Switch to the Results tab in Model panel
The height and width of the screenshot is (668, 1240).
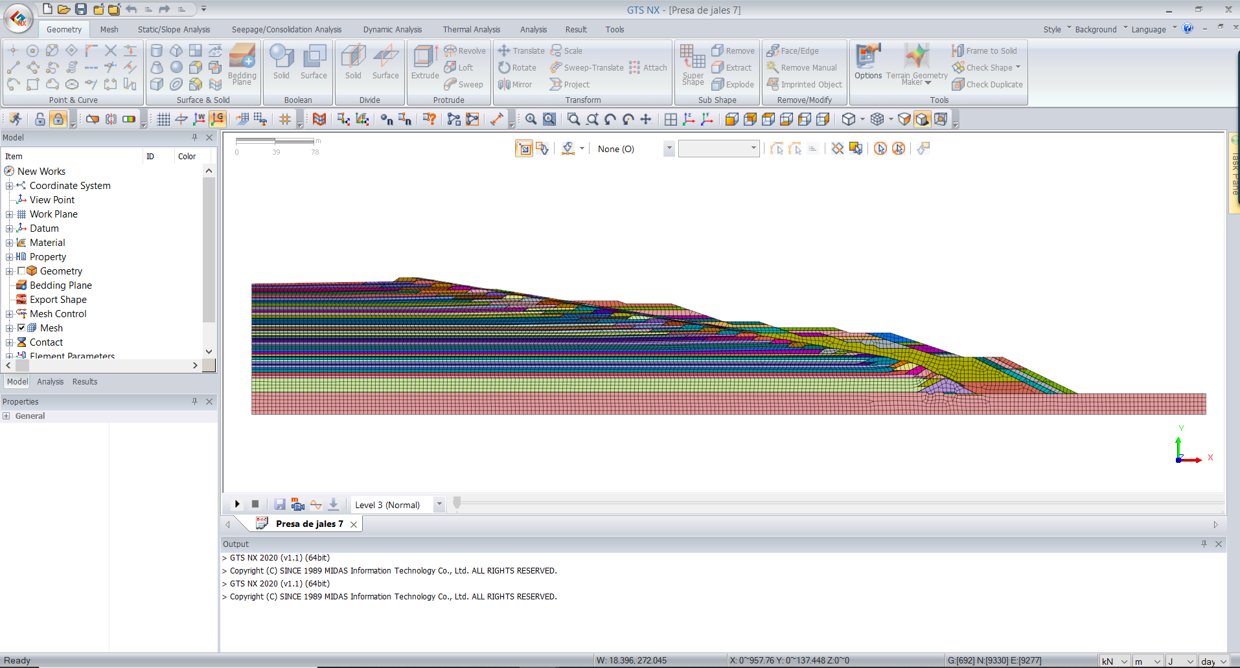click(85, 382)
